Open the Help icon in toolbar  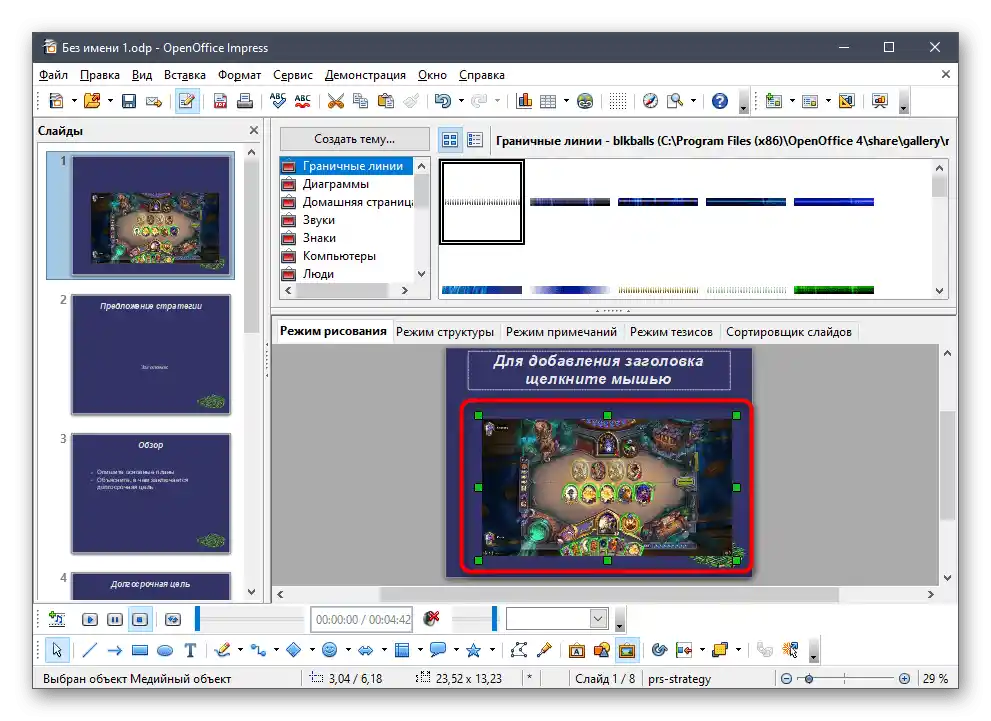pos(719,101)
